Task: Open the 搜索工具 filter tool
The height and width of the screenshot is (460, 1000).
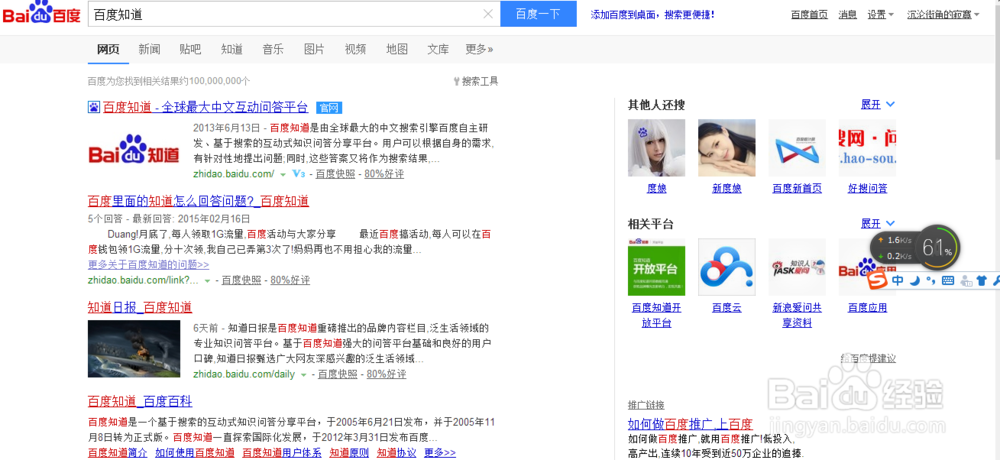Action: [x=476, y=81]
